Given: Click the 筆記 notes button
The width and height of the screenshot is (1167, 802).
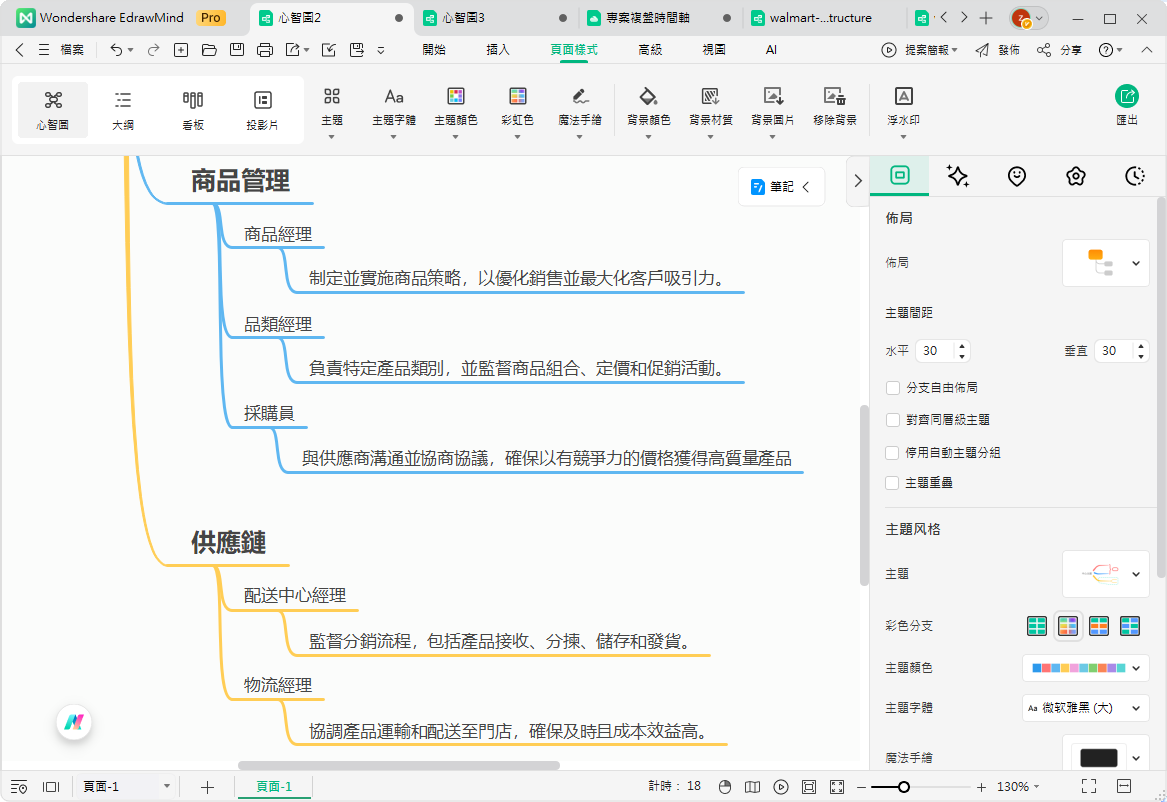Looking at the screenshot, I should (780, 187).
